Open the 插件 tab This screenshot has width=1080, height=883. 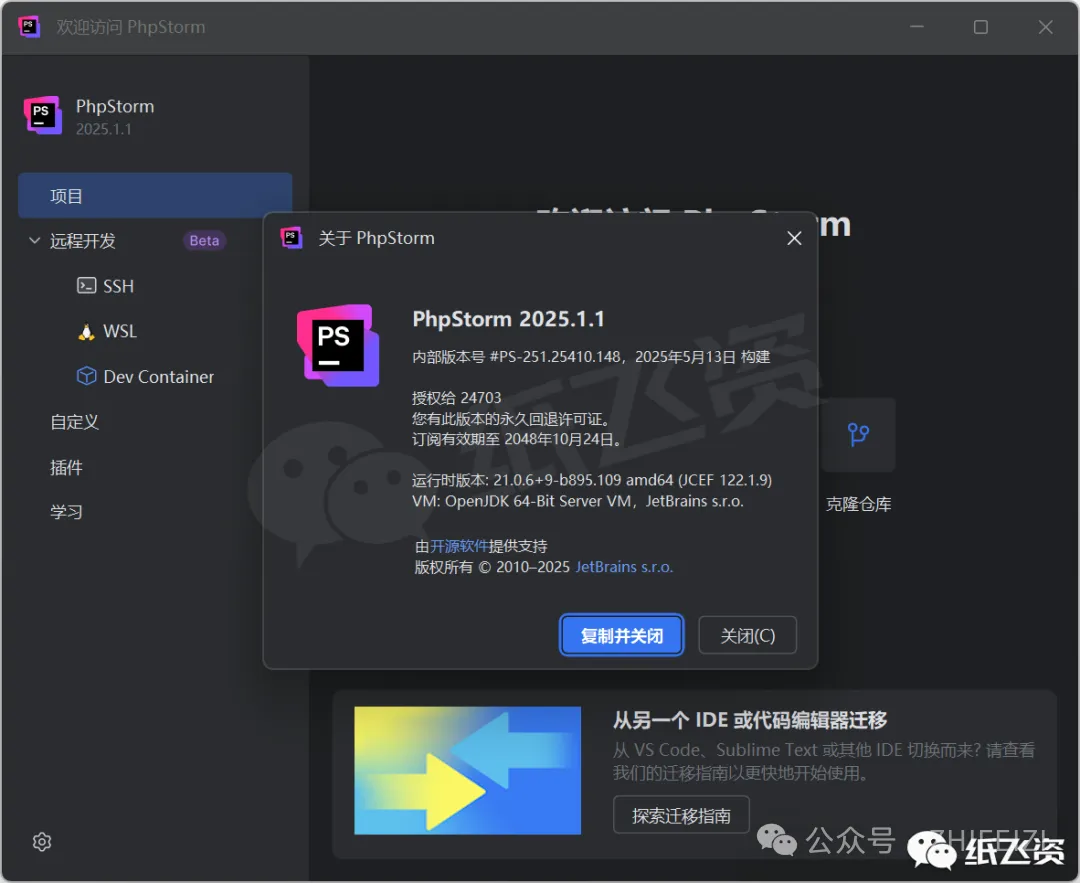click(66, 467)
